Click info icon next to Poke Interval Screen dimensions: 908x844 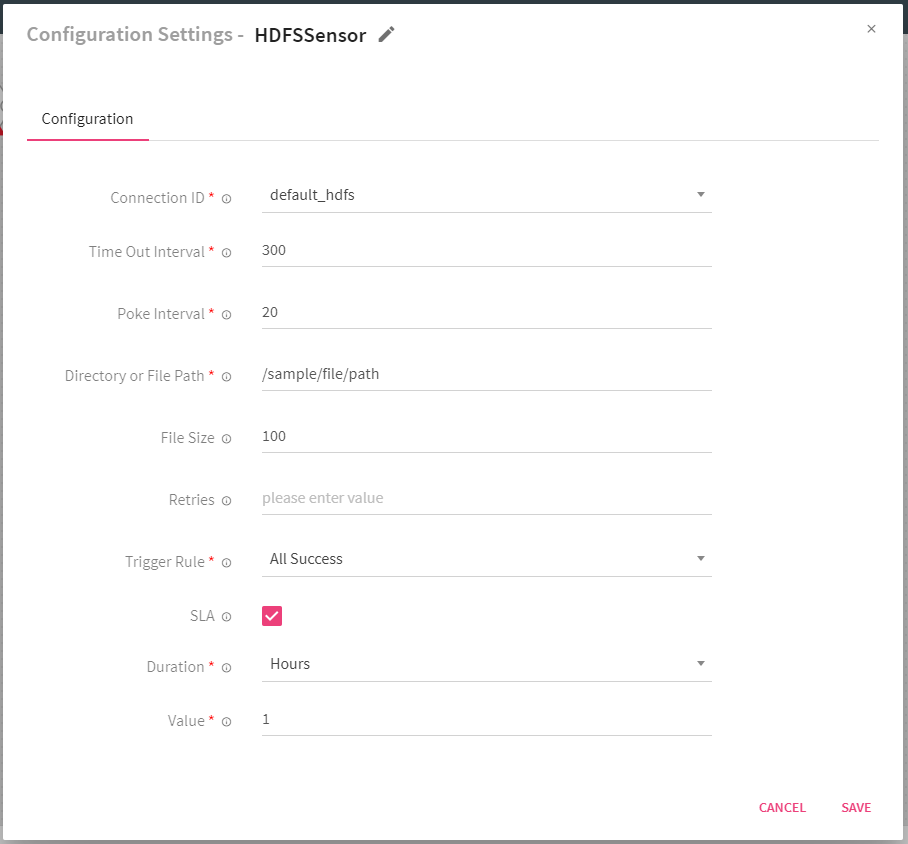point(226,315)
